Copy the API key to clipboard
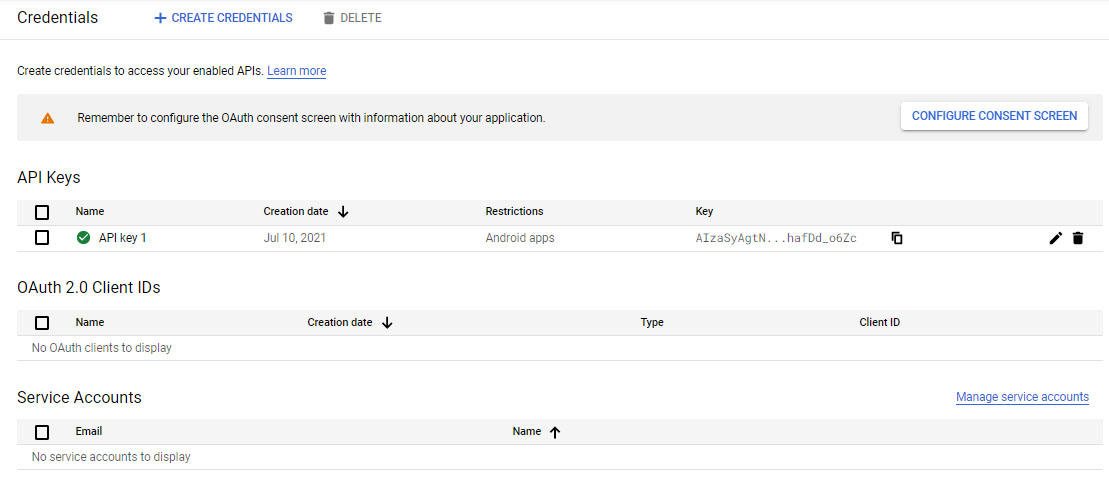The width and height of the screenshot is (1109, 485). click(x=897, y=238)
